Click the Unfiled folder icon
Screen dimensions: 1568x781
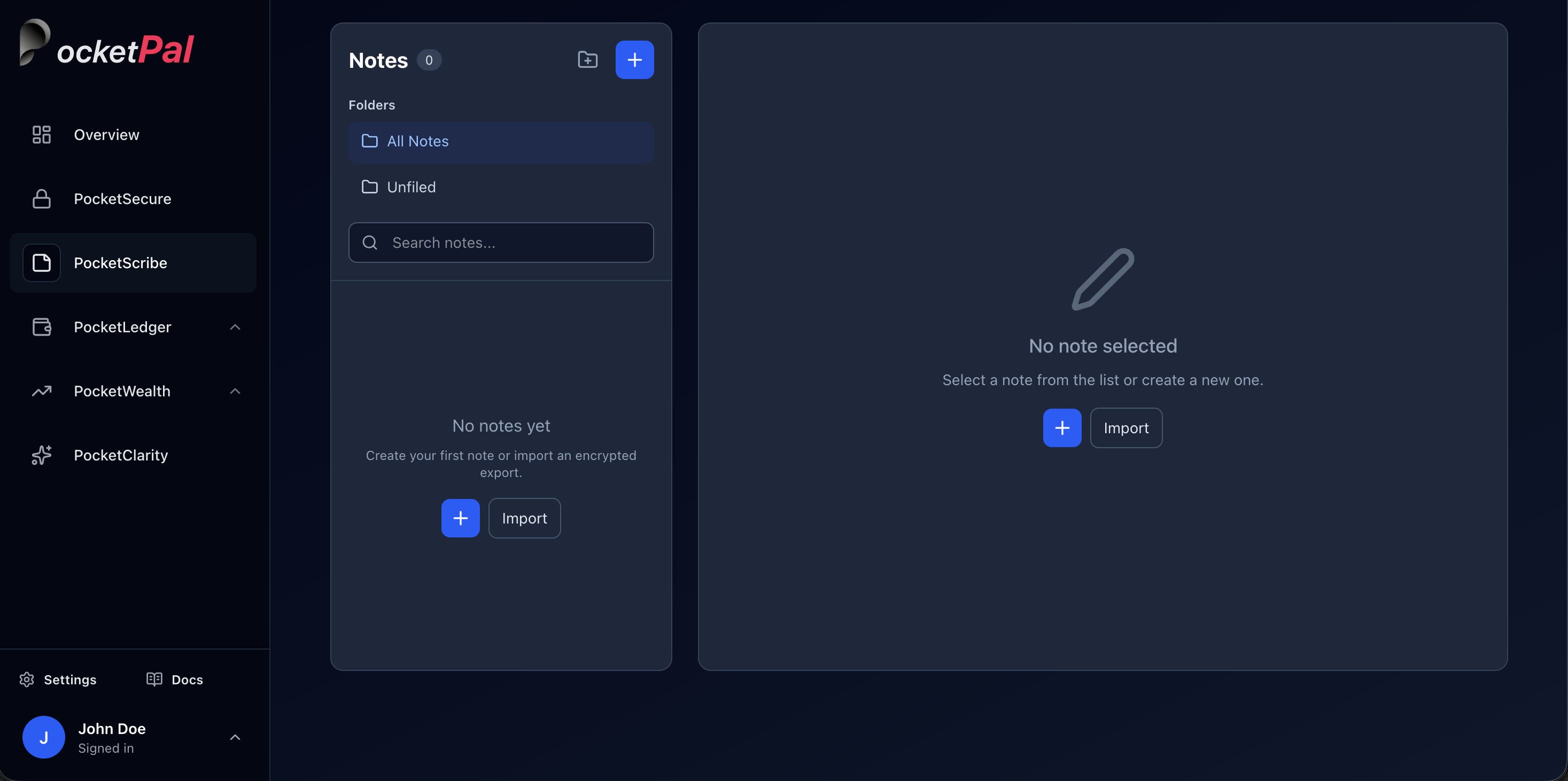coord(369,187)
